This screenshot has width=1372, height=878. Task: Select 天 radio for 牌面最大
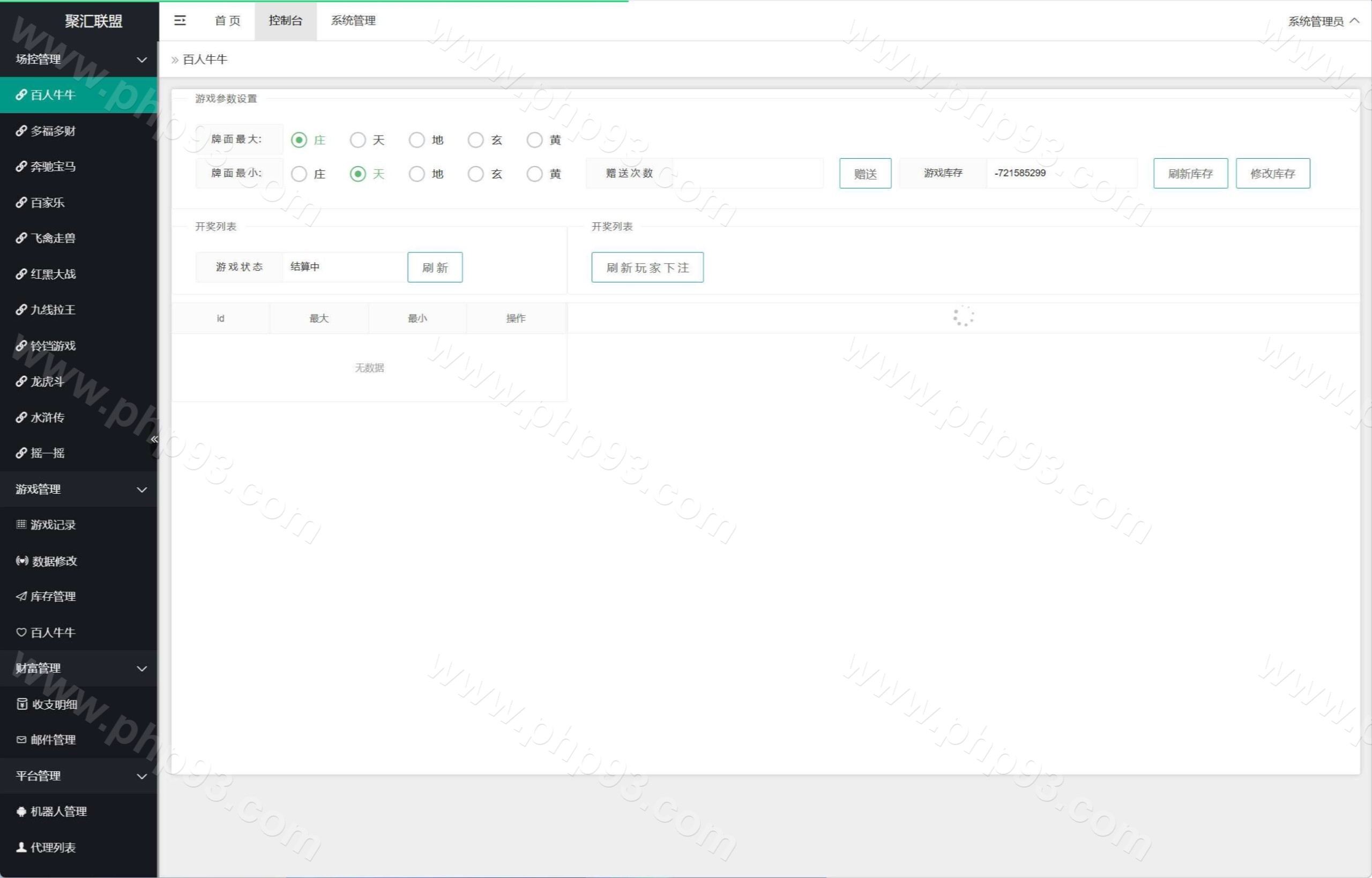pos(357,140)
